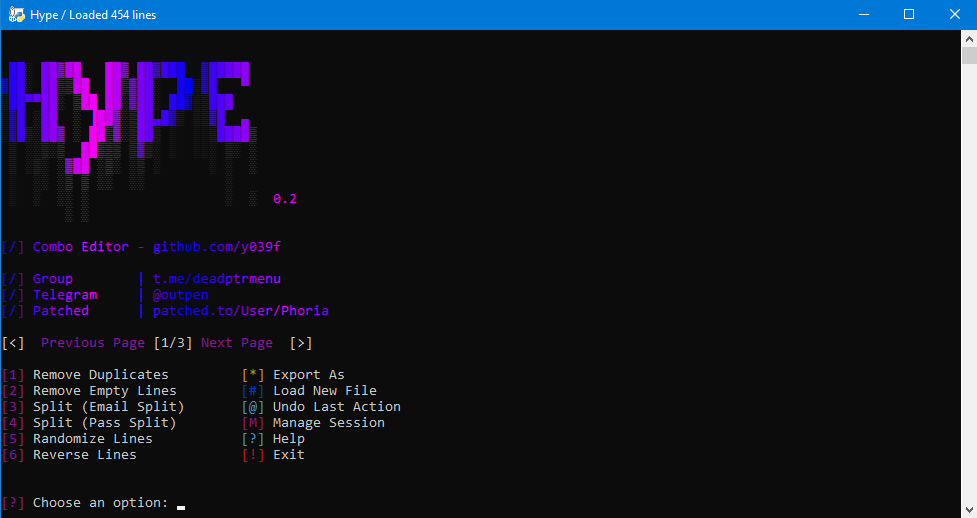Click the [3] option marker
Image resolution: width=977 pixels, height=518 pixels.
point(13,406)
